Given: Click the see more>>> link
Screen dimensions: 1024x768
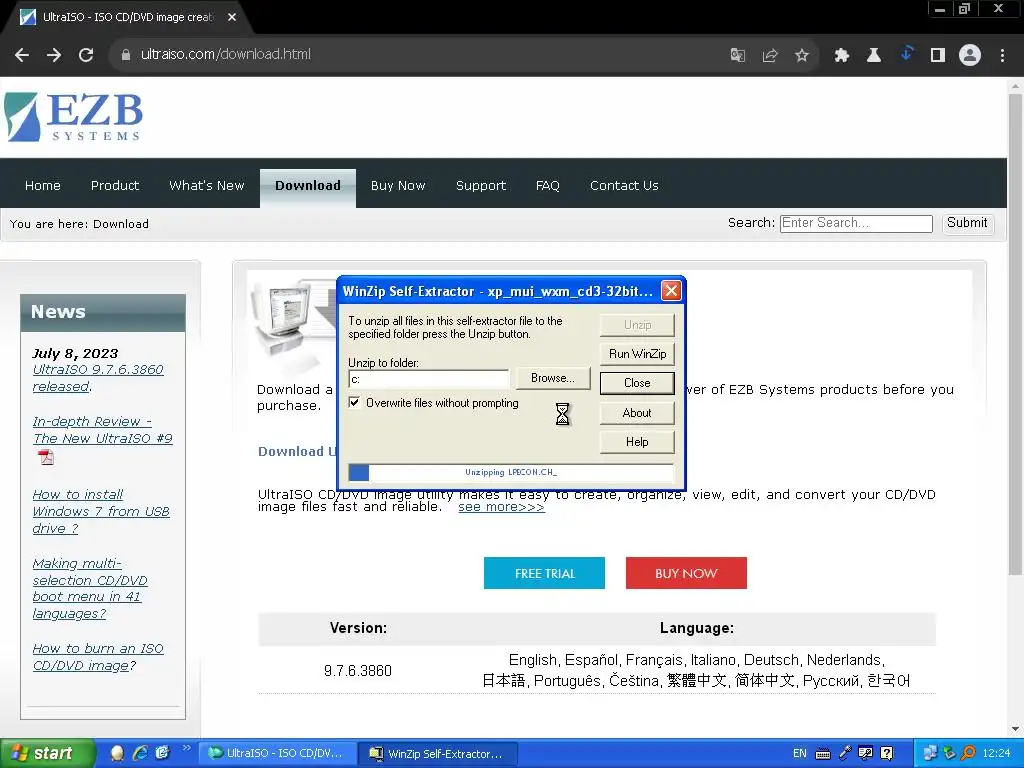Looking at the screenshot, I should pyautogui.click(x=502, y=507).
